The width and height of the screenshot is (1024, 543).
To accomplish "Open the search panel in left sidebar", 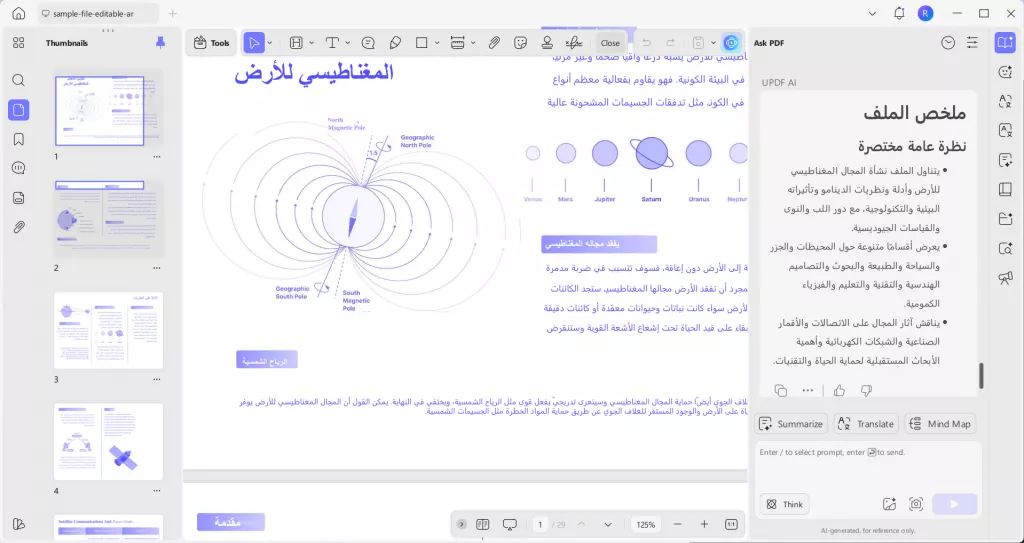I will pyautogui.click(x=19, y=80).
